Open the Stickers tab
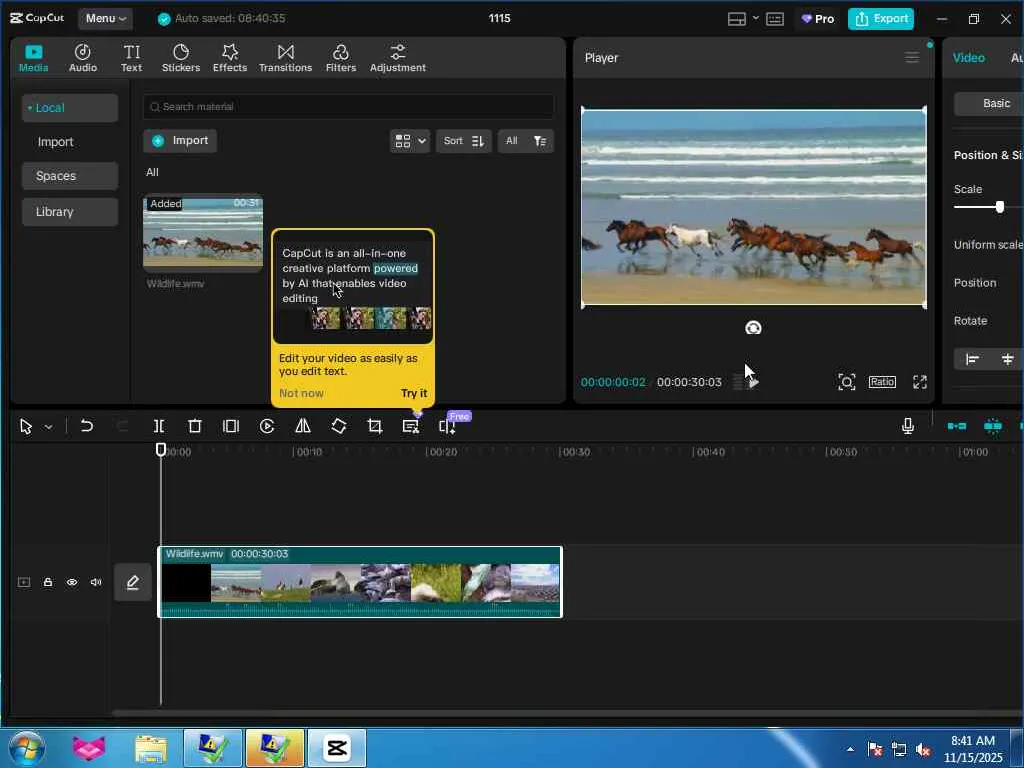1024x768 pixels. [x=181, y=58]
